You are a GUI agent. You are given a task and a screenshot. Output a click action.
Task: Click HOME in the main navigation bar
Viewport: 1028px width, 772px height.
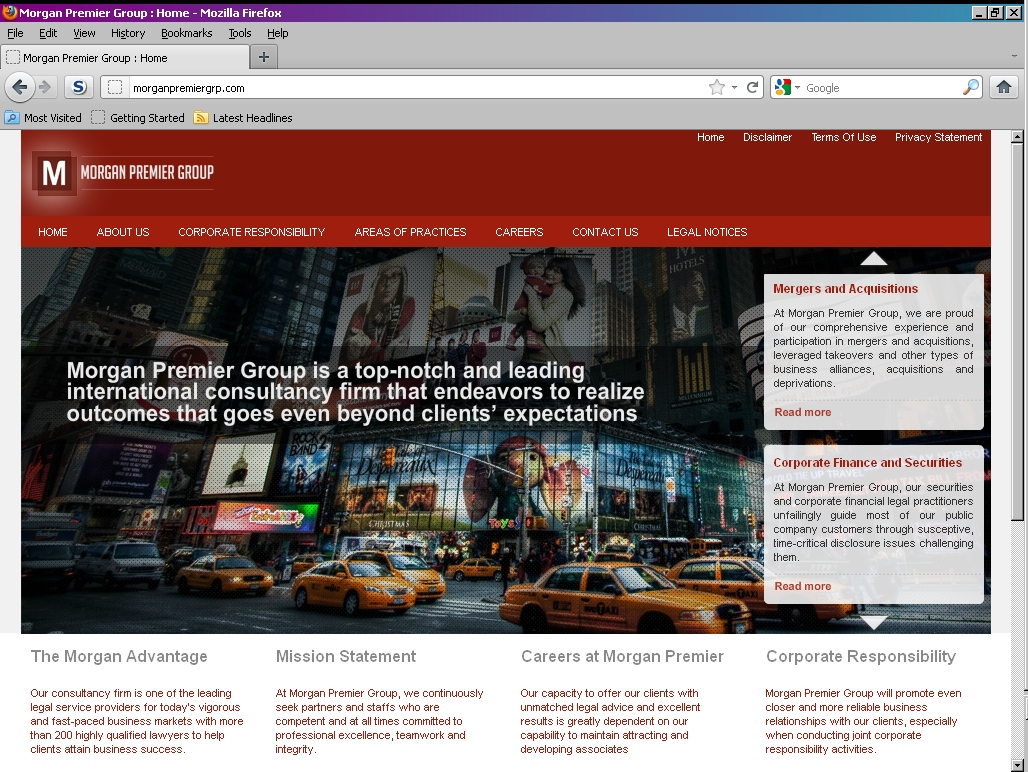point(52,232)
